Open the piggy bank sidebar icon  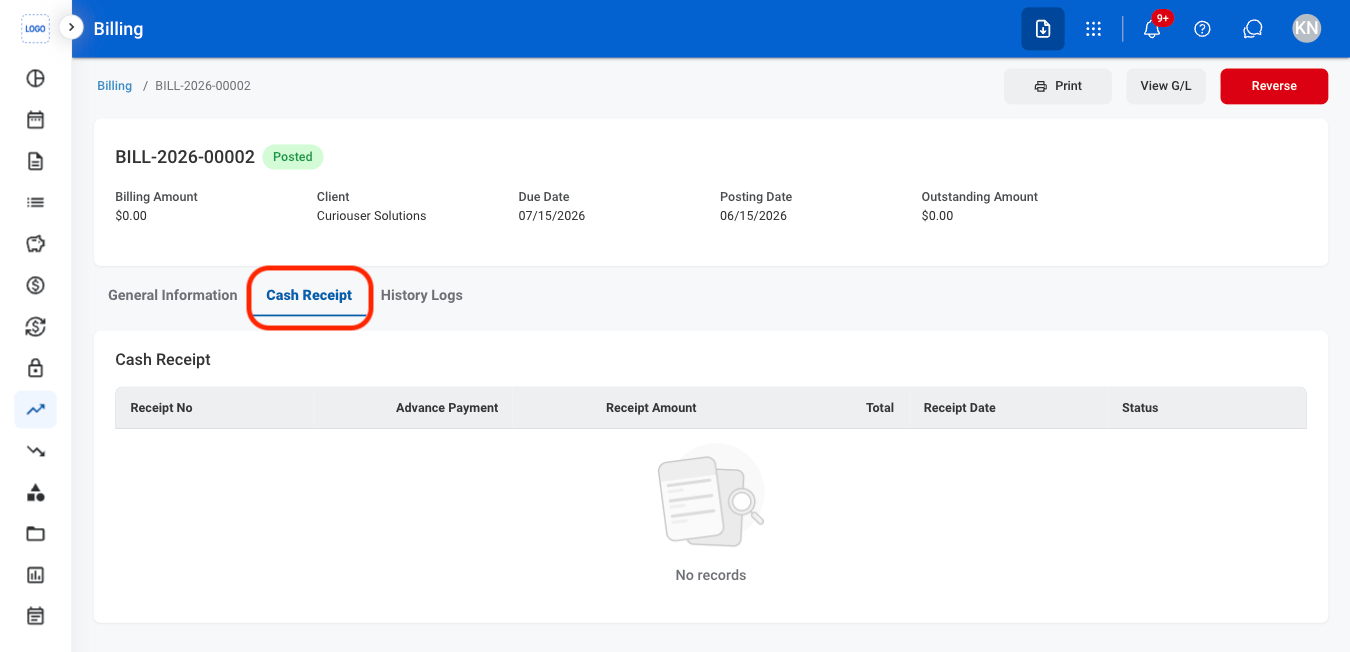pos(35,244)
